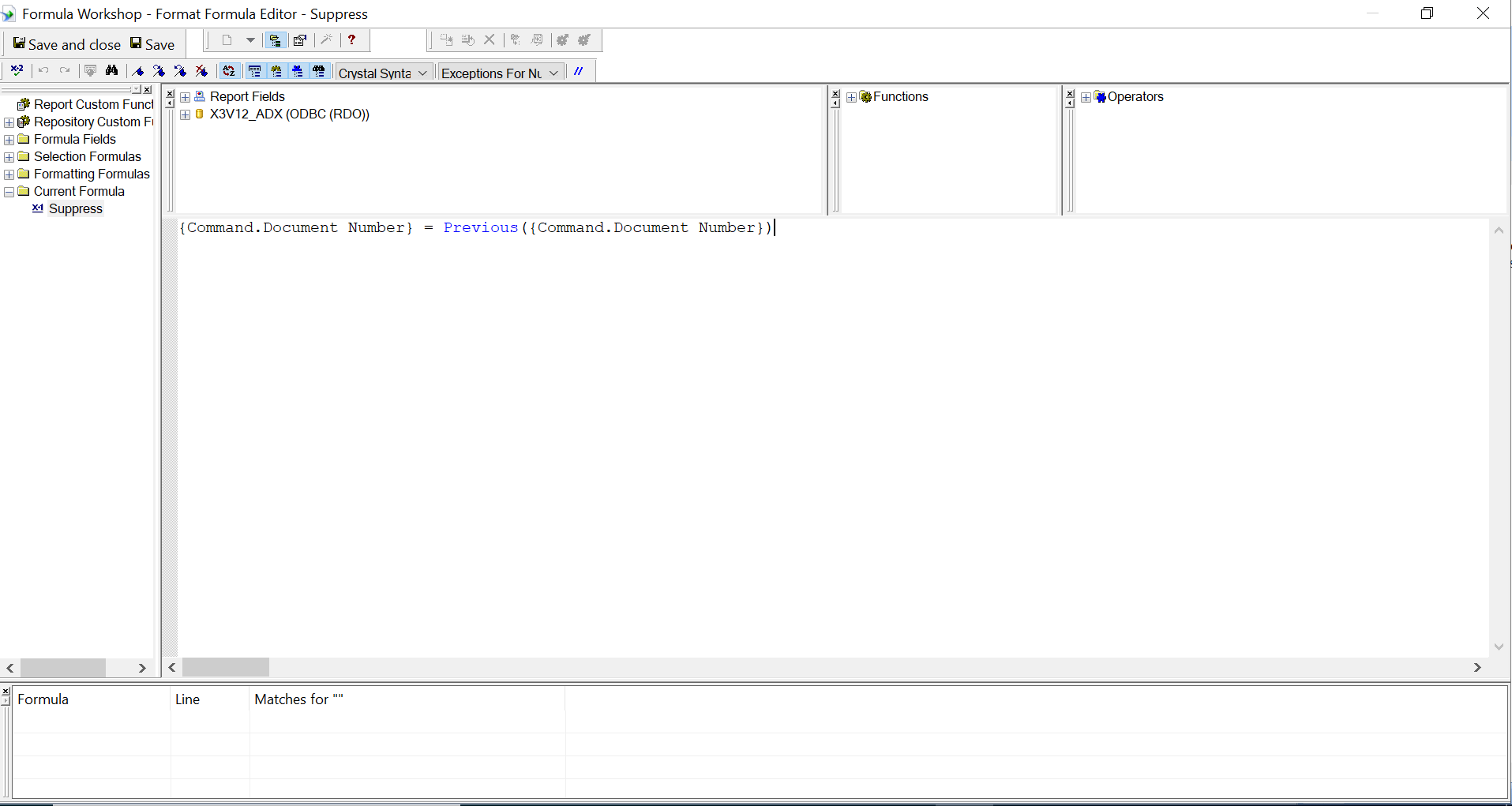Expand the Functions tree node
This screenshot has height=806, width=1512.
point(851,97)
